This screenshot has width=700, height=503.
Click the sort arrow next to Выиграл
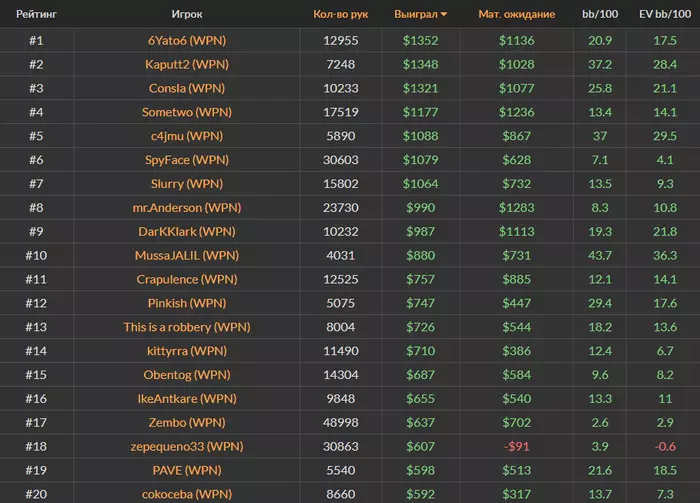(x=444, y=15)
